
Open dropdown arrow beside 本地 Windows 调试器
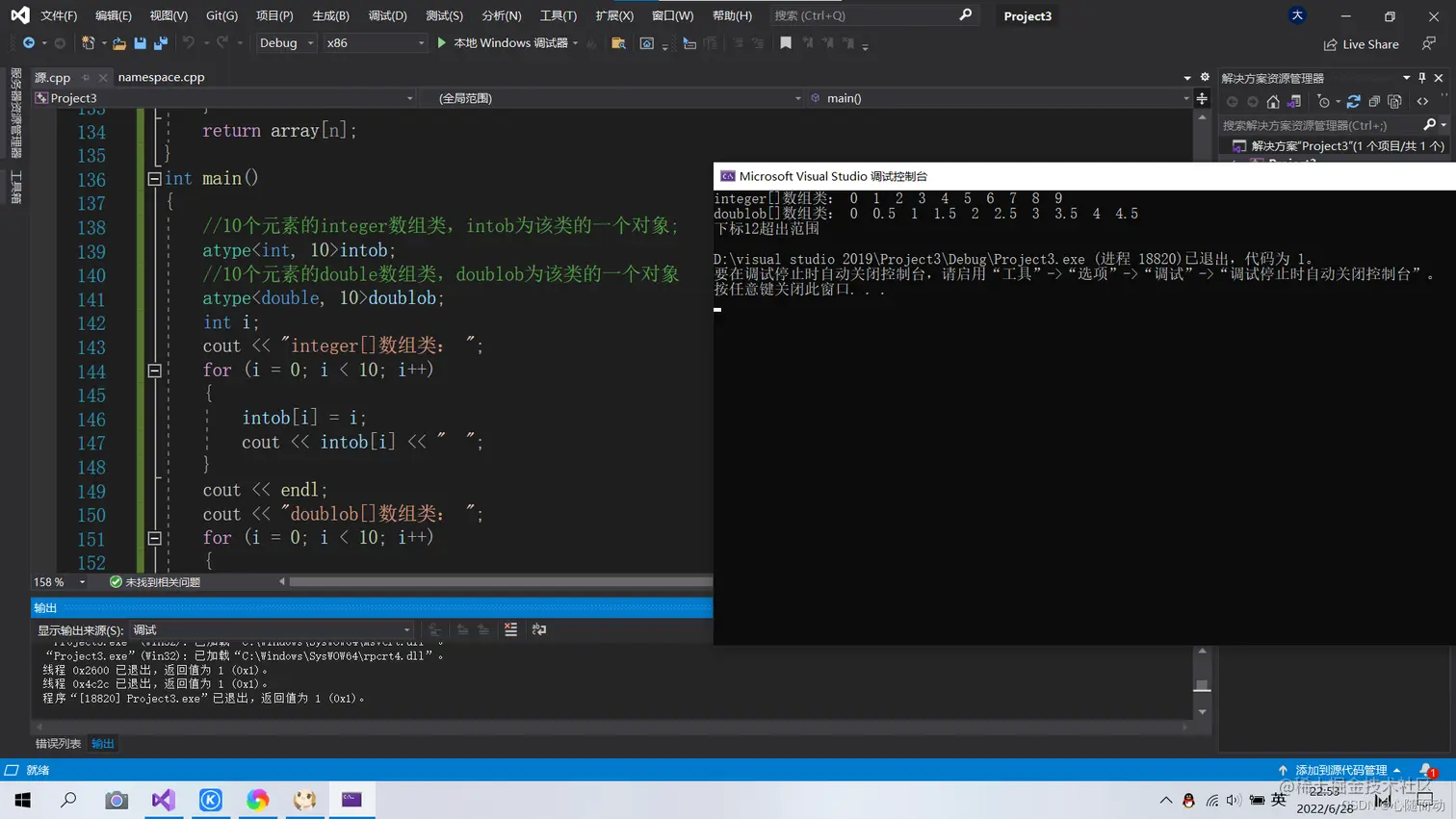pyautogui.click(x=576, y=43)
